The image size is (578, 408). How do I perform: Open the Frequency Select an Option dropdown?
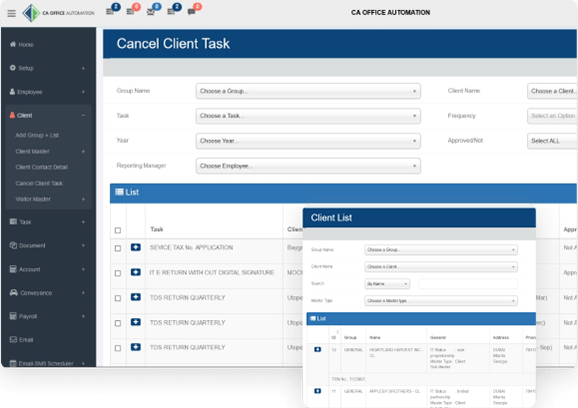pos(552,116)
